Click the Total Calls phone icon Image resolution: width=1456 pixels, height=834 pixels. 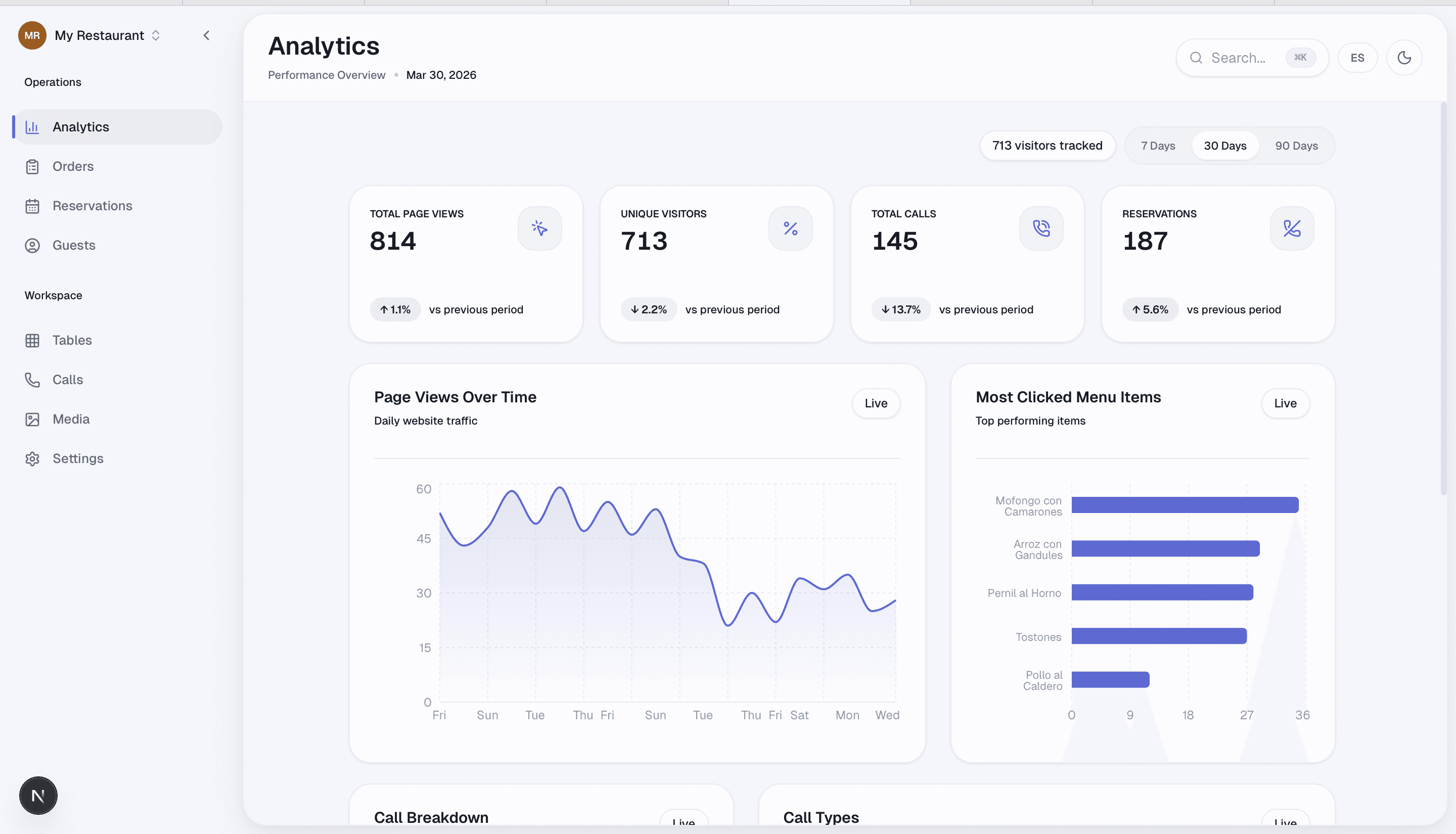coord(1041,228)
